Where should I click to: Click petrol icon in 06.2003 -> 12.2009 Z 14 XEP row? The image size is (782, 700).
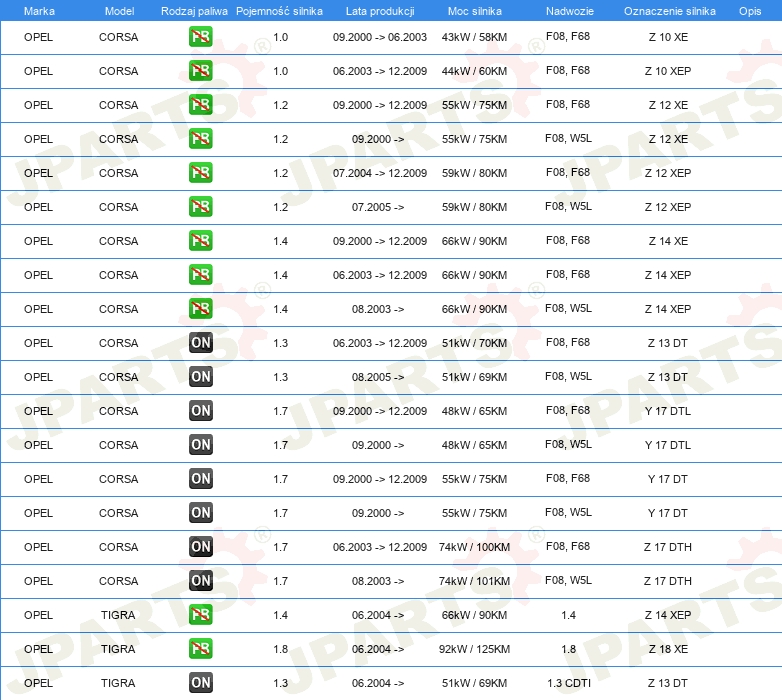[x=200, y=275]
